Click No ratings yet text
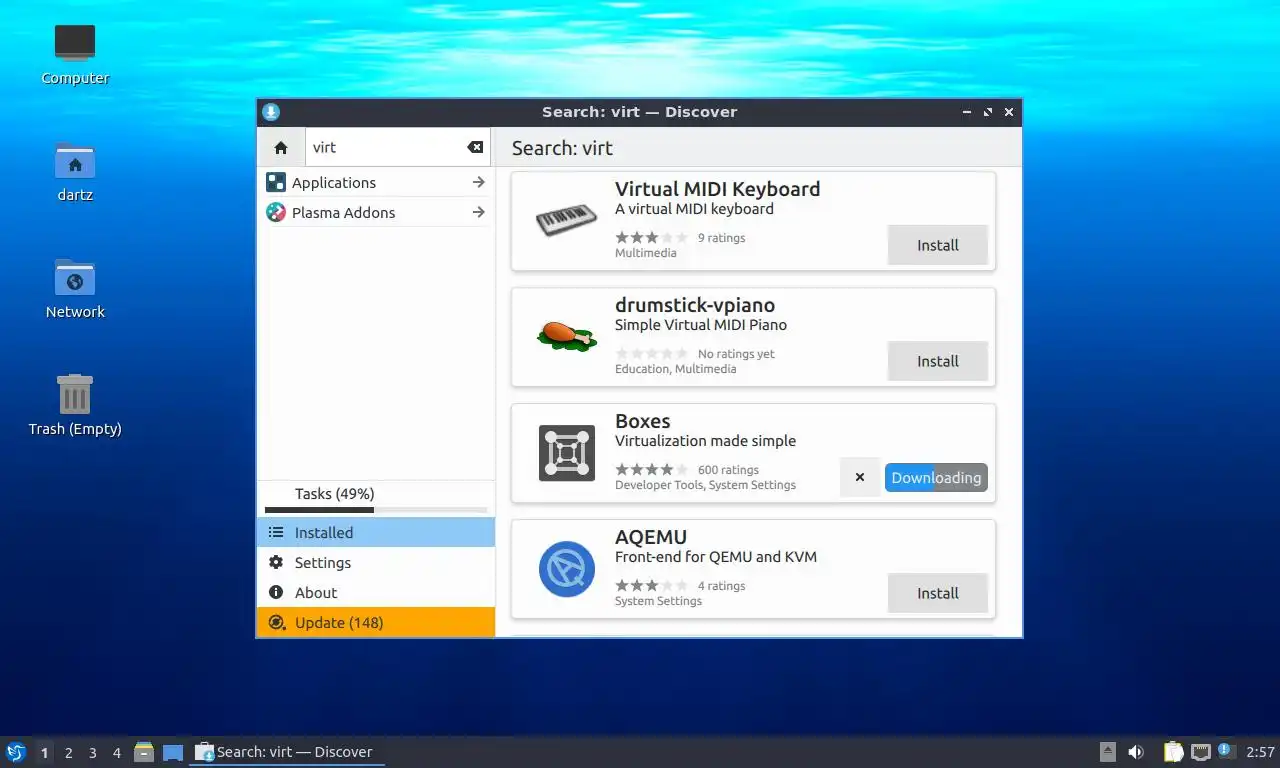 click(x=736, y=354)
